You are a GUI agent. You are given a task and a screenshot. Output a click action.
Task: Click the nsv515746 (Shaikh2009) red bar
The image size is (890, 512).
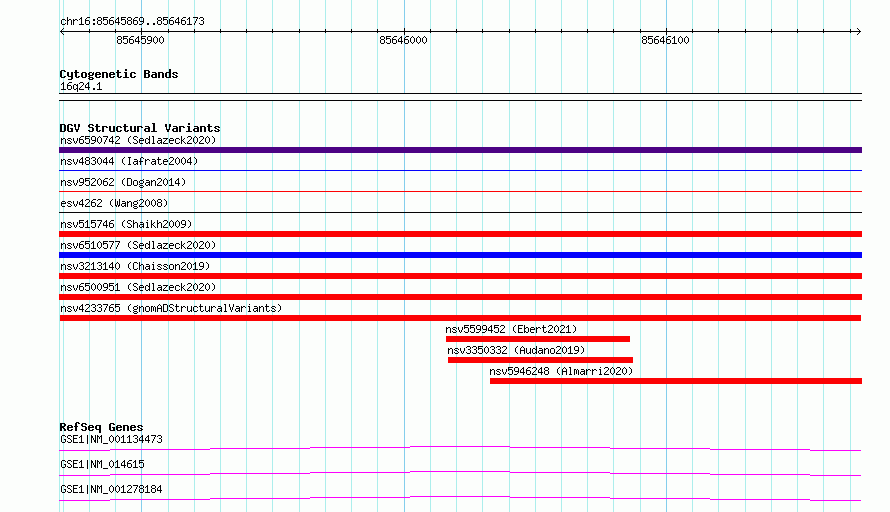(x=460, y=234)
